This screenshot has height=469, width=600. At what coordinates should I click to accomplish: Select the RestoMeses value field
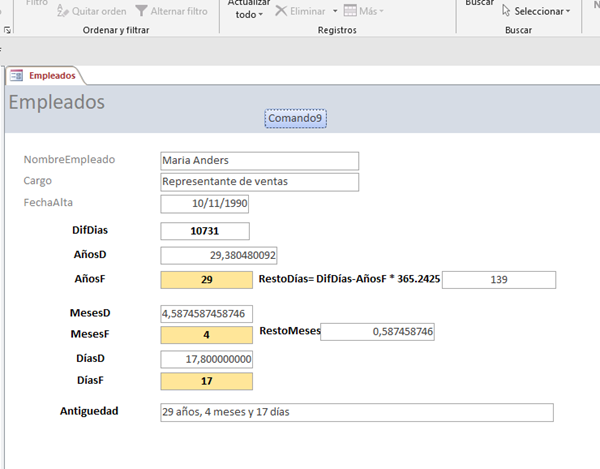(378, 332)
